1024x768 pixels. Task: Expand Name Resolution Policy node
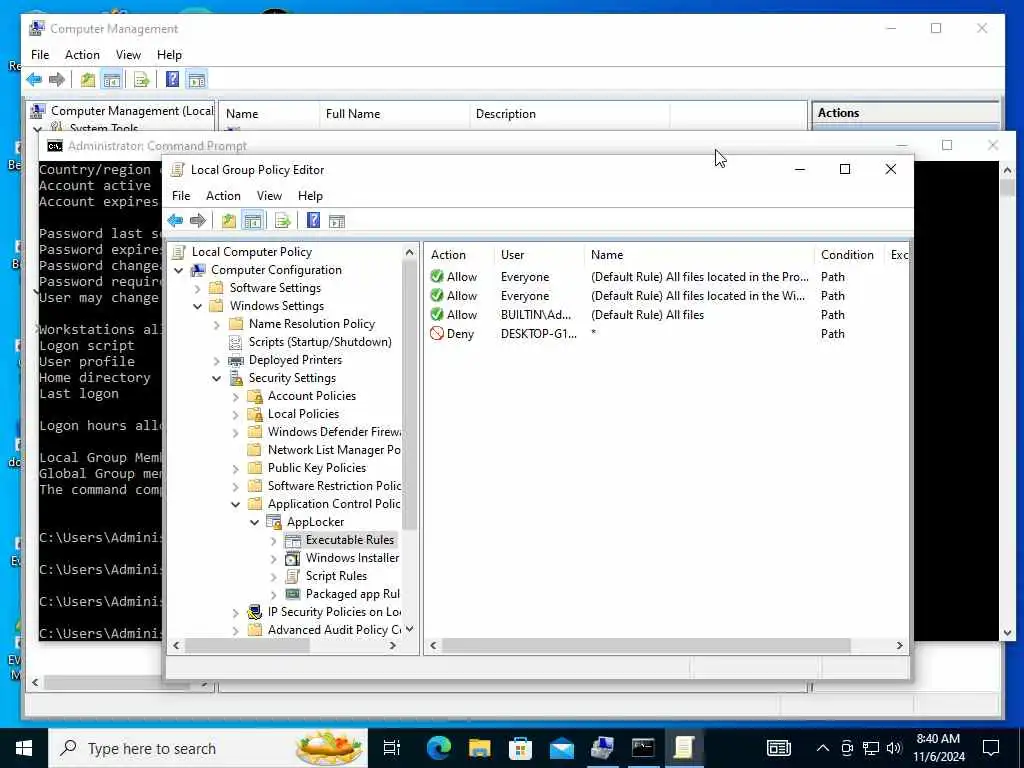(x=216, y=325)
